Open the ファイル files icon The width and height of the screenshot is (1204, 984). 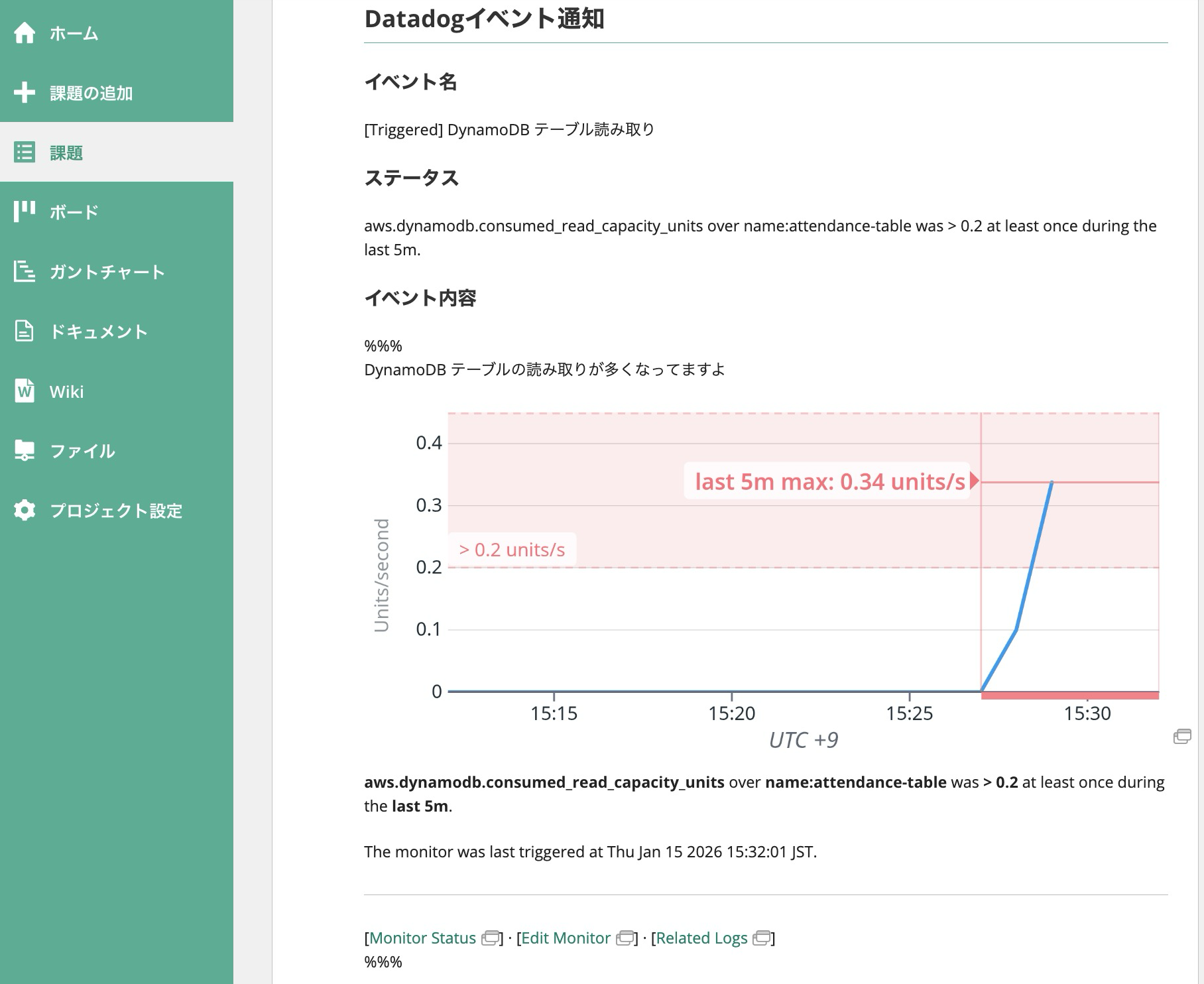click(25, 451)
